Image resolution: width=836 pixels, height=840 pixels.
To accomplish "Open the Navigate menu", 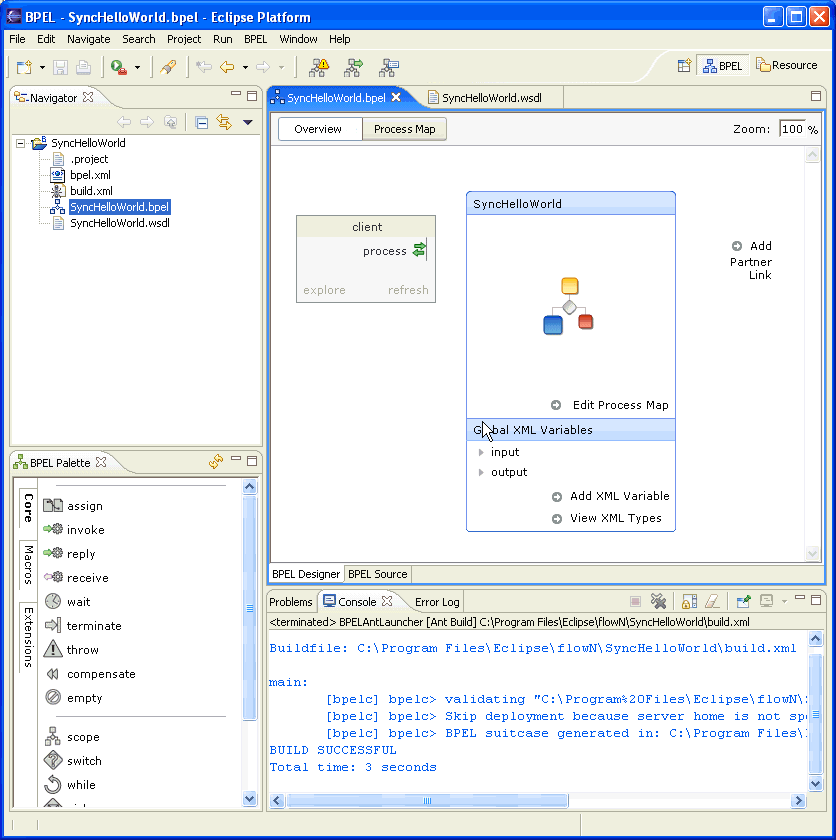I will click(x=88, y=39).
